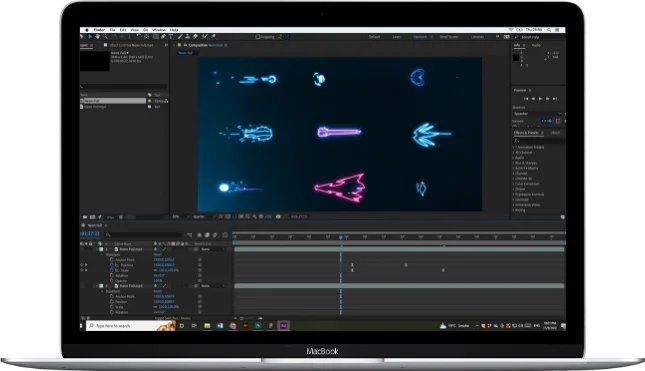This screenshot has height=371, width=645.
Task: Select the Zoom magnifier tool
Action: coord(105,37)
